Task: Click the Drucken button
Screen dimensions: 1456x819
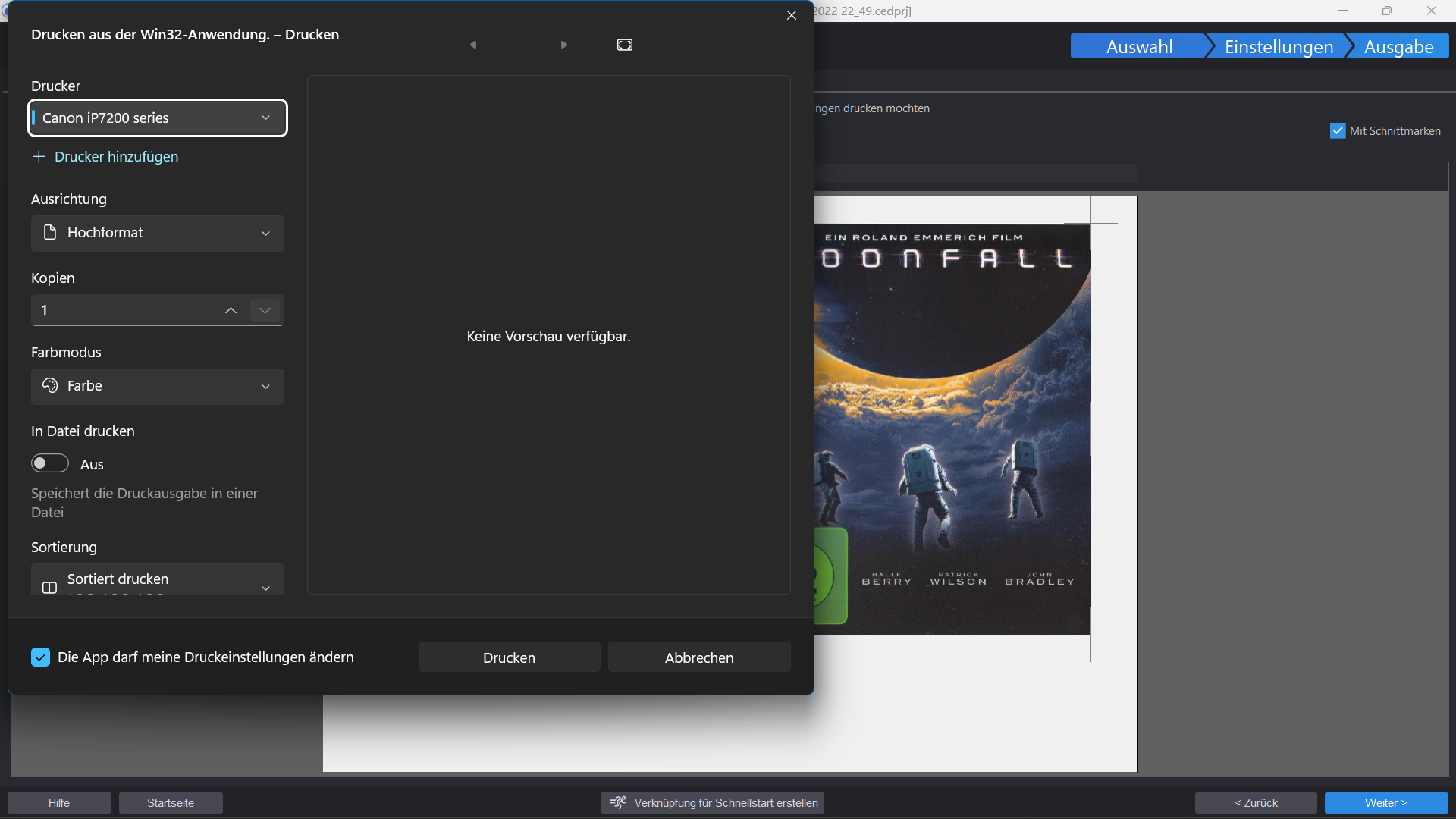Action: tap(509, 657)
